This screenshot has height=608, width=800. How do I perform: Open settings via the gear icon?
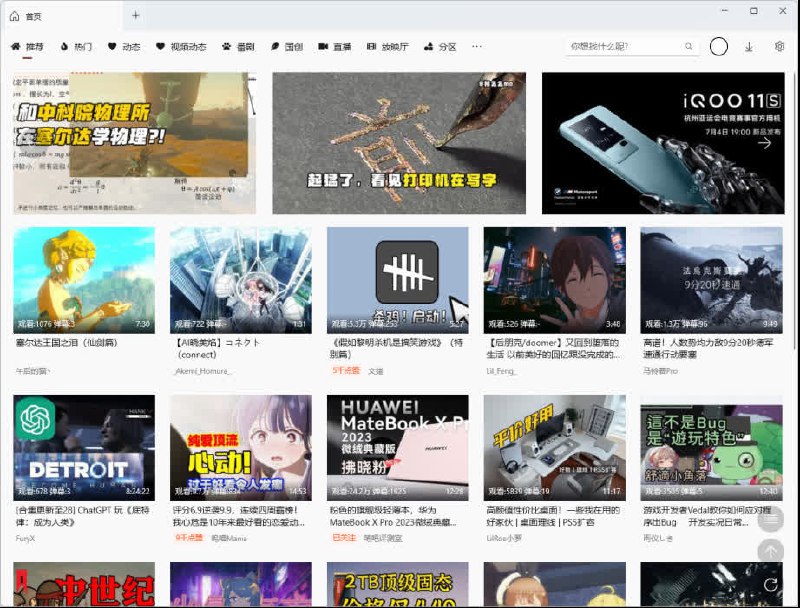[x=780, y=47]
